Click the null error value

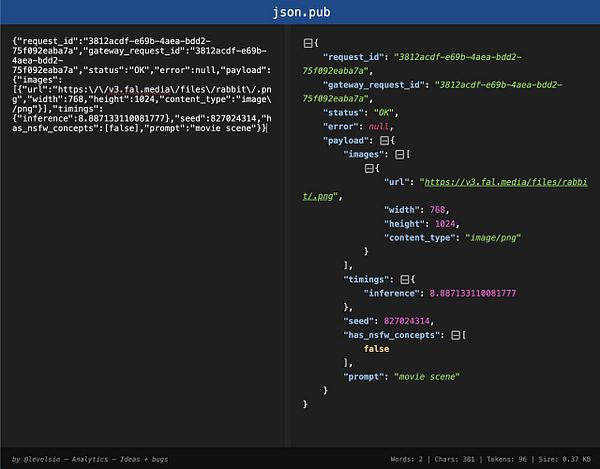378,127
